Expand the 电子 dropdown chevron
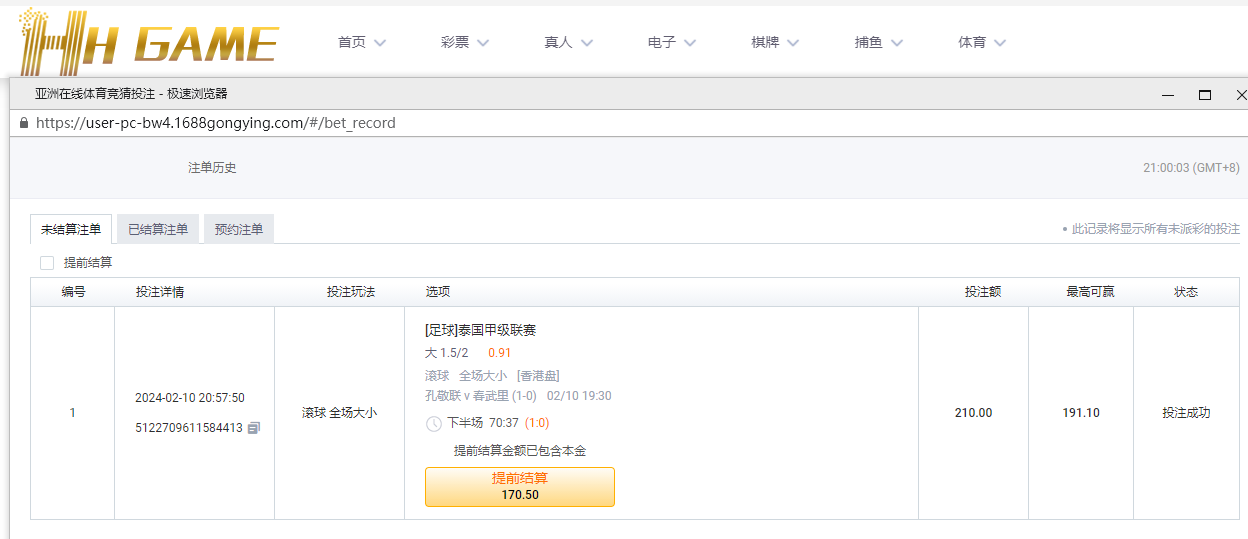 tap(690, 43)
